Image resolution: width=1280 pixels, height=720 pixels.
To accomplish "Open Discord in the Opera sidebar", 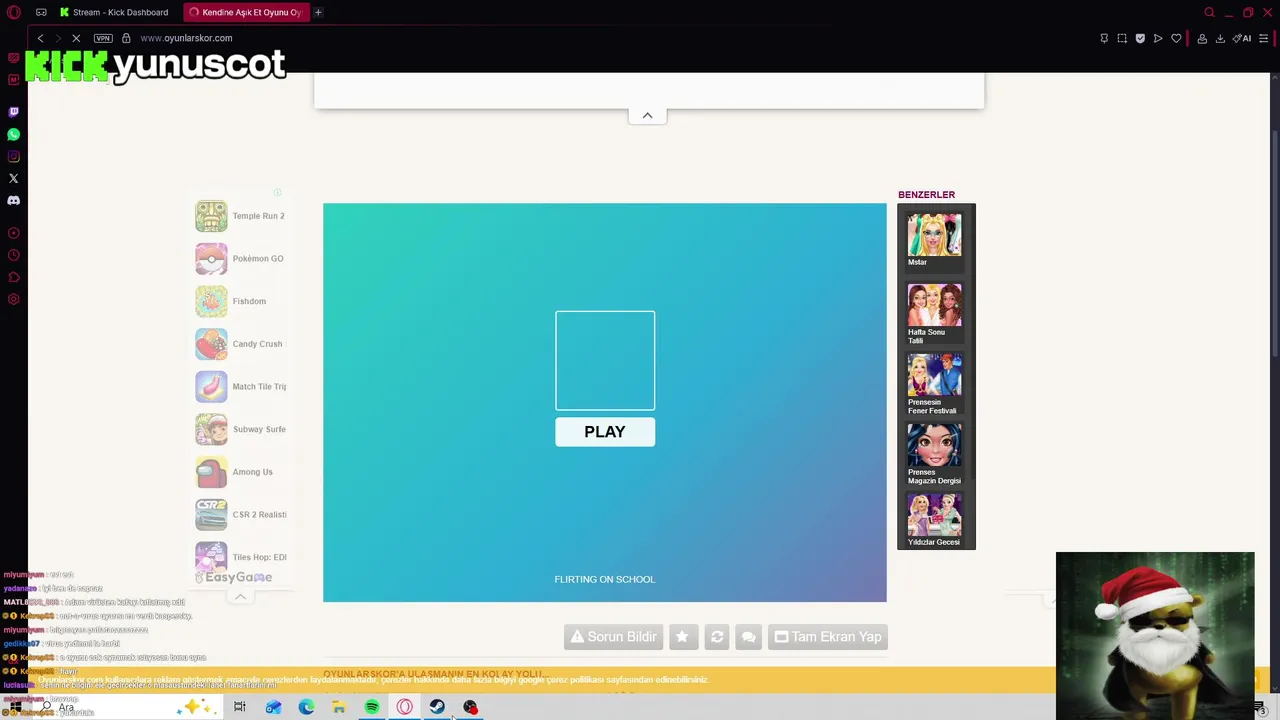I will tap(14, 200).
